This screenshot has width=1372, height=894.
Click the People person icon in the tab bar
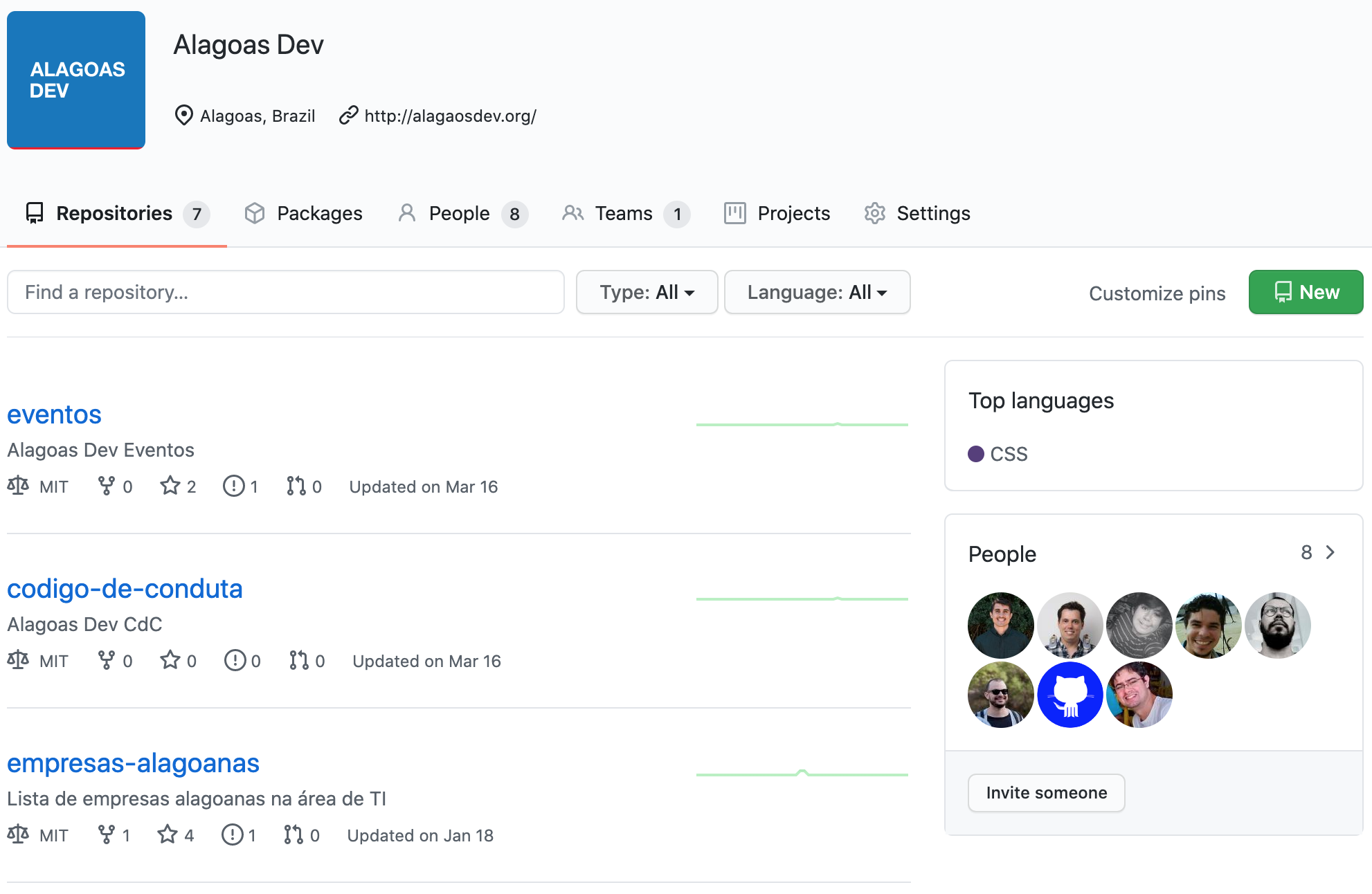click(x=407, y=213)
